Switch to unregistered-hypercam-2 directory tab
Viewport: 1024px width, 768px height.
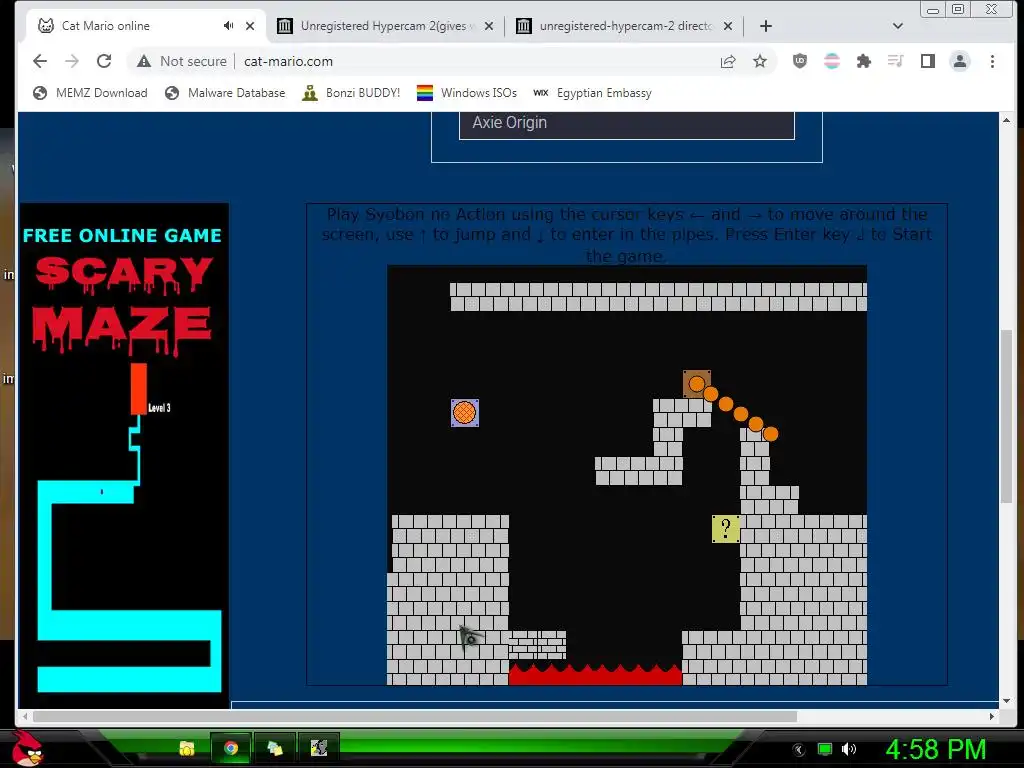626,26
